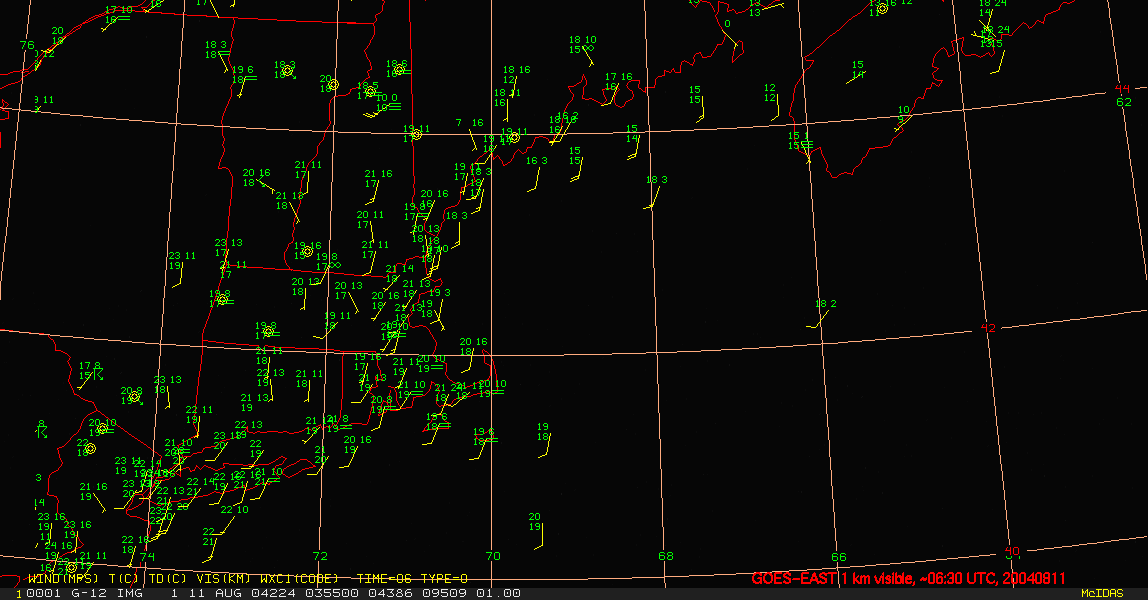Click the 0001 frame counter in status line
The width and height of the screenshot is (1148, 600).
click(43, 593)
